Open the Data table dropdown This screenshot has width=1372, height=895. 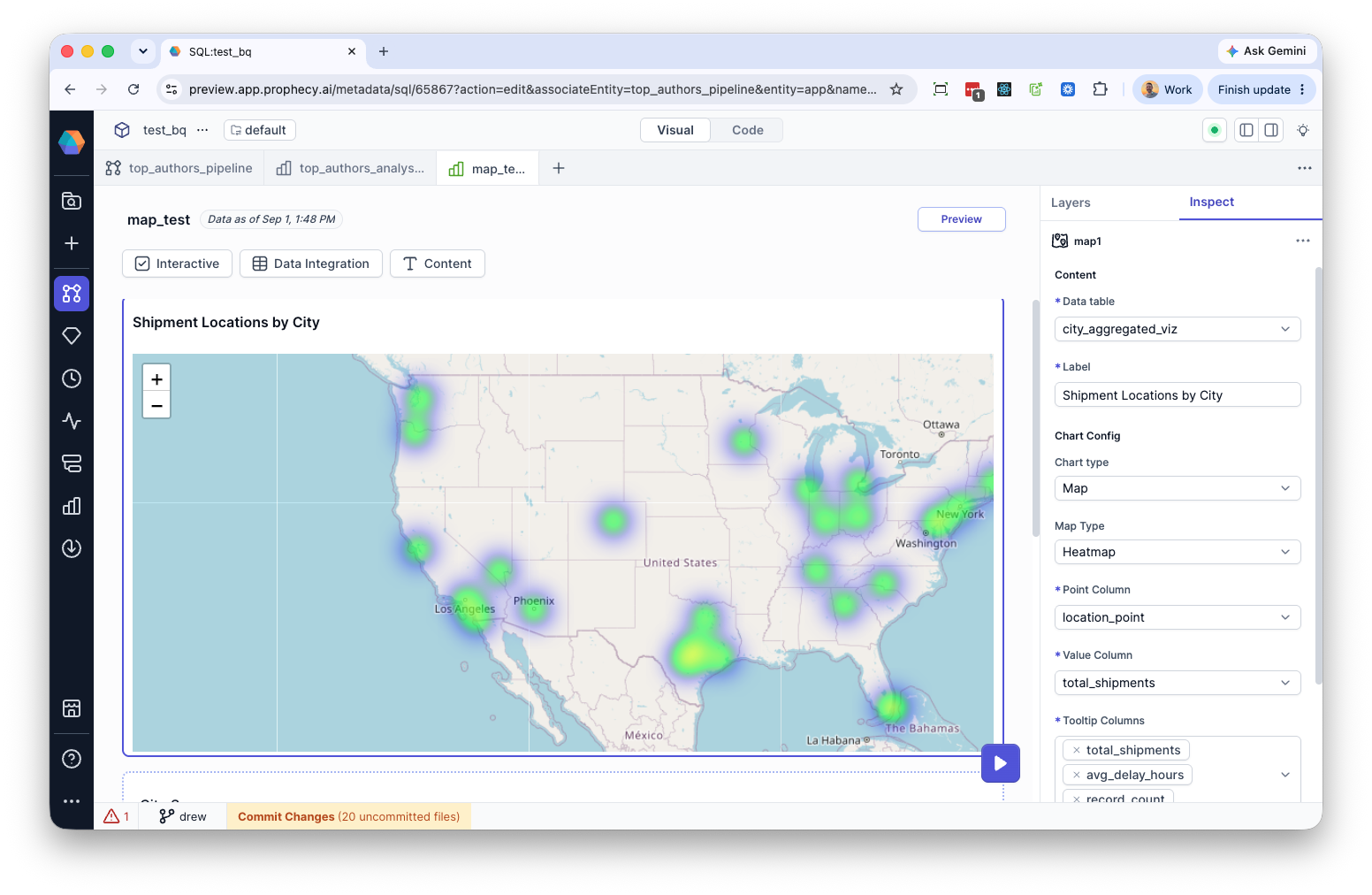click(1178, 329)
